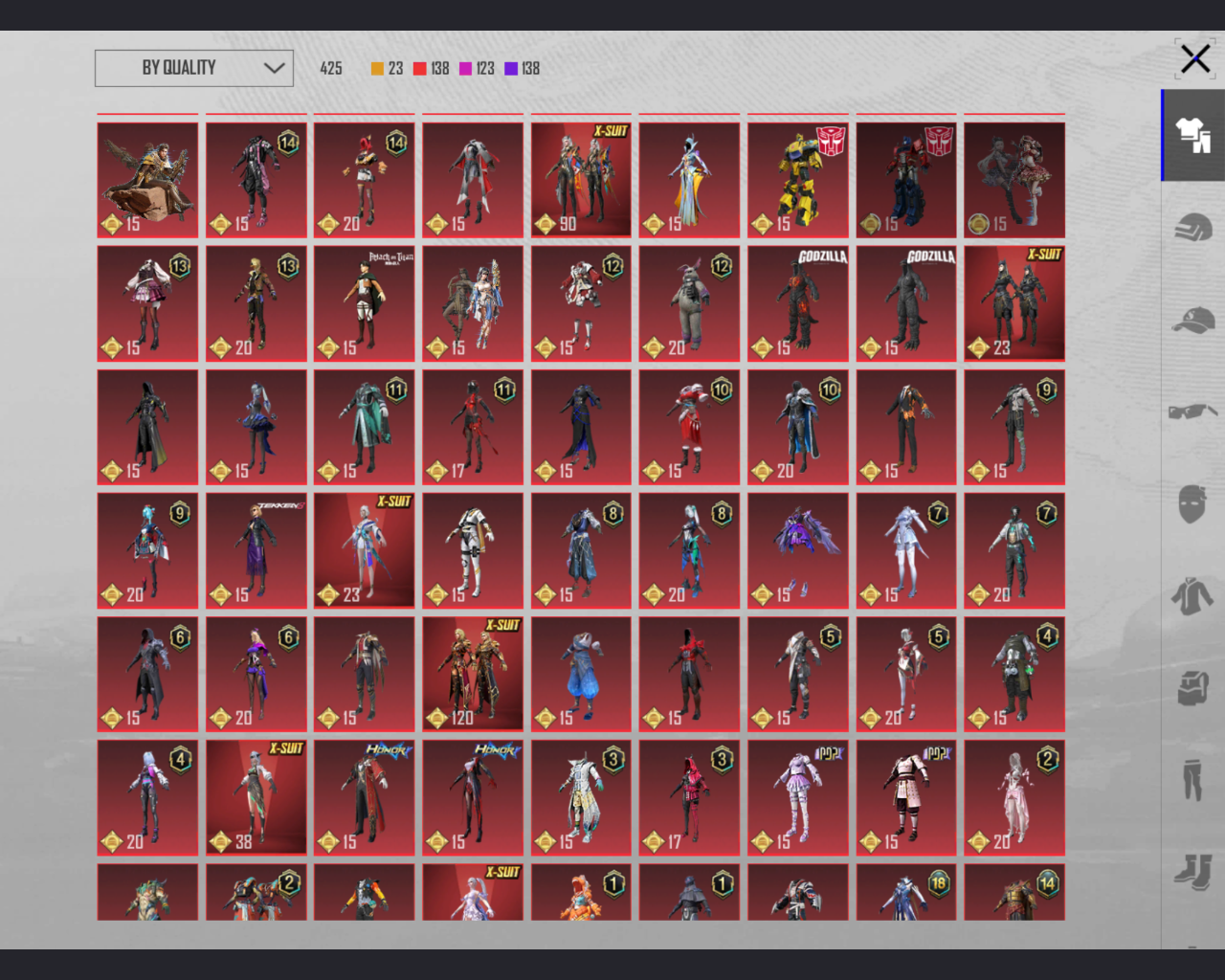Screen dimensions: 1225x980
Task: Select the blue fluffy pants outfit
Action: (x=581, y=674)
